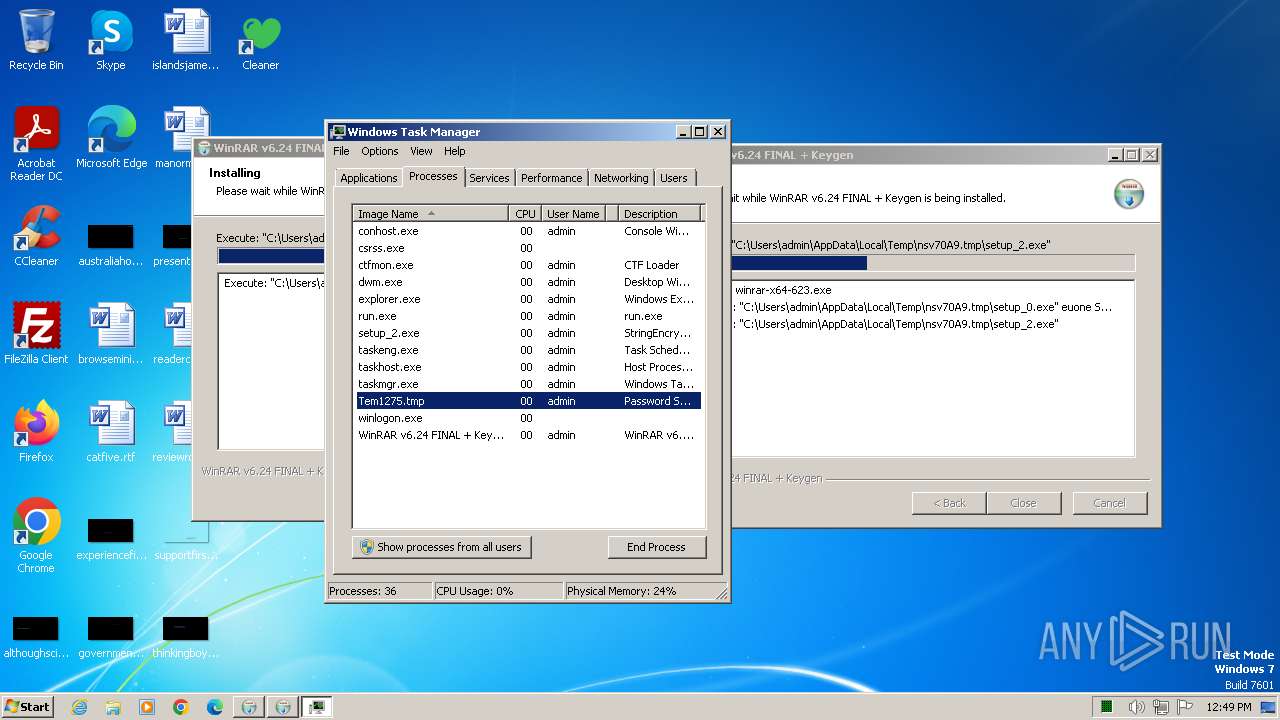This screenshot has width=1280, height=720.
Task: Open Task Manager File menu
Action: [x=341, y=151]
